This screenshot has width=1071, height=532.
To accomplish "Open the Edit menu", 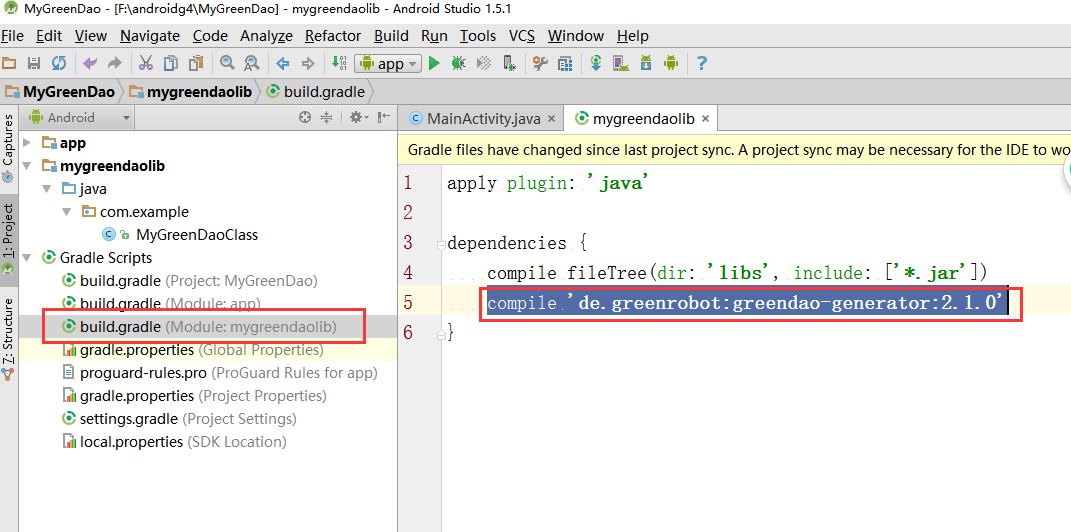I will pos(49,36).
